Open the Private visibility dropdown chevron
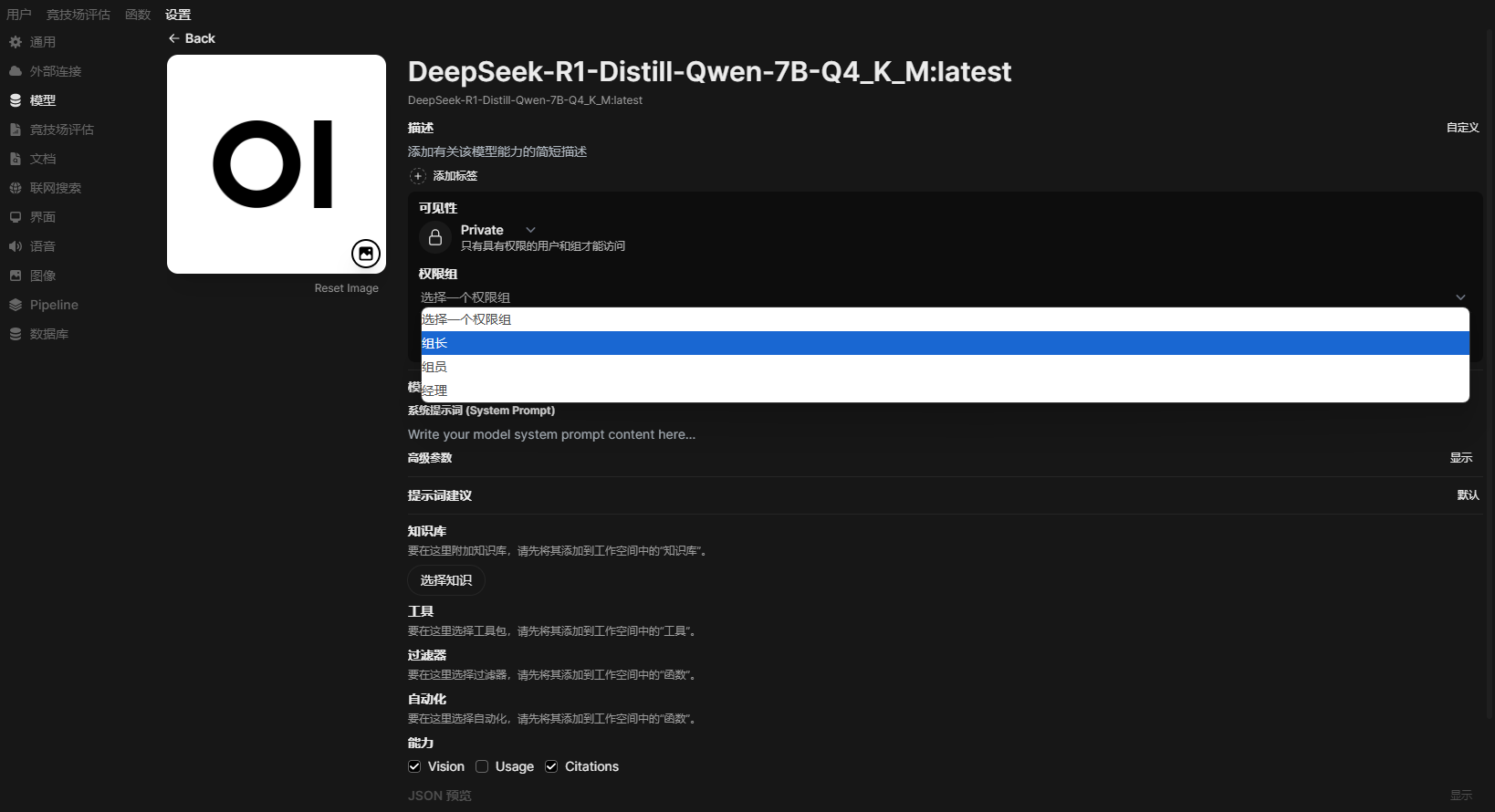The image size is (1495, 812). [530, 230]
